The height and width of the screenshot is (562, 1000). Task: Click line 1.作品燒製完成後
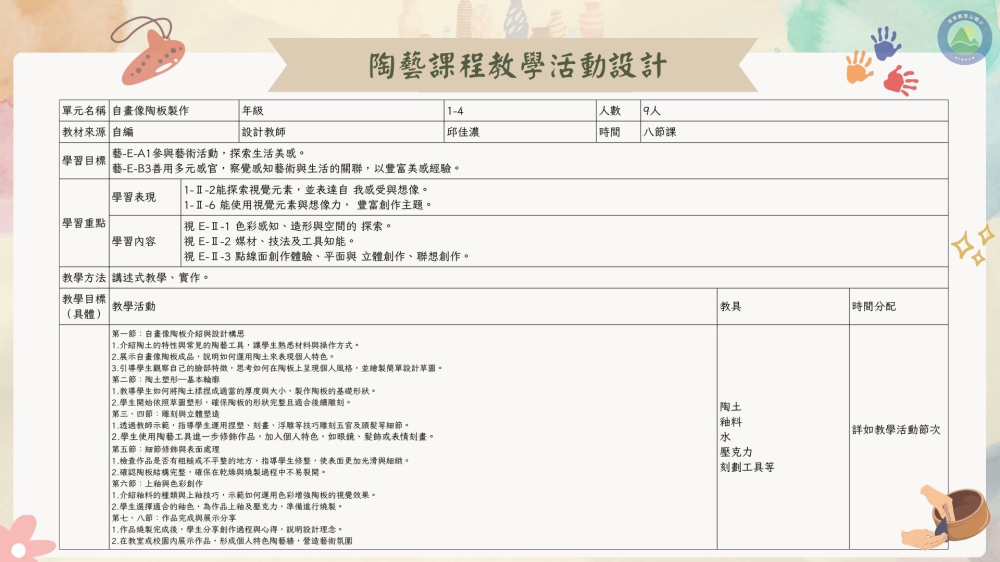click(x=228, y=529)
